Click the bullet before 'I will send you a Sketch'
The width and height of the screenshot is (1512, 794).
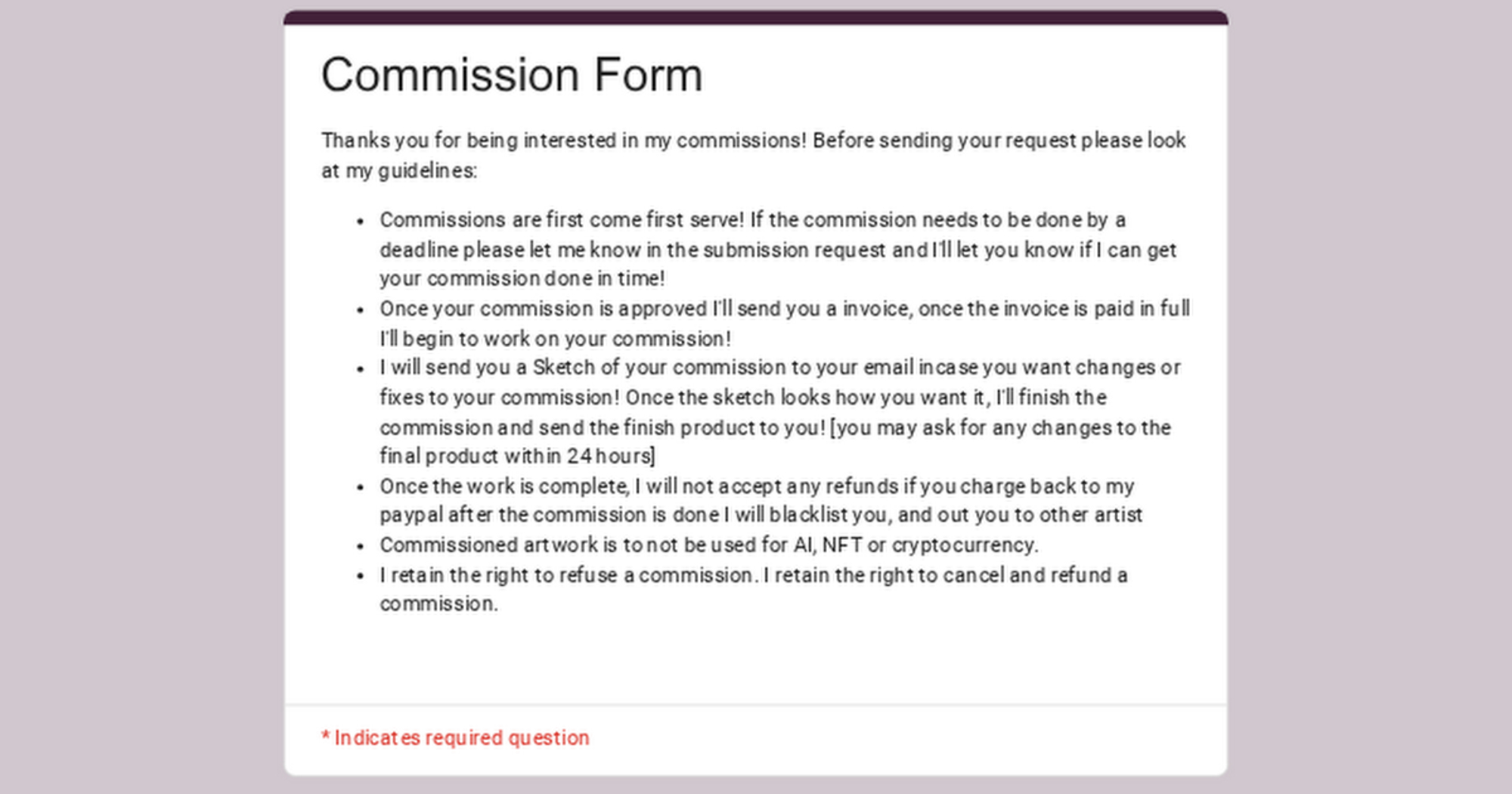click(361, 369)
